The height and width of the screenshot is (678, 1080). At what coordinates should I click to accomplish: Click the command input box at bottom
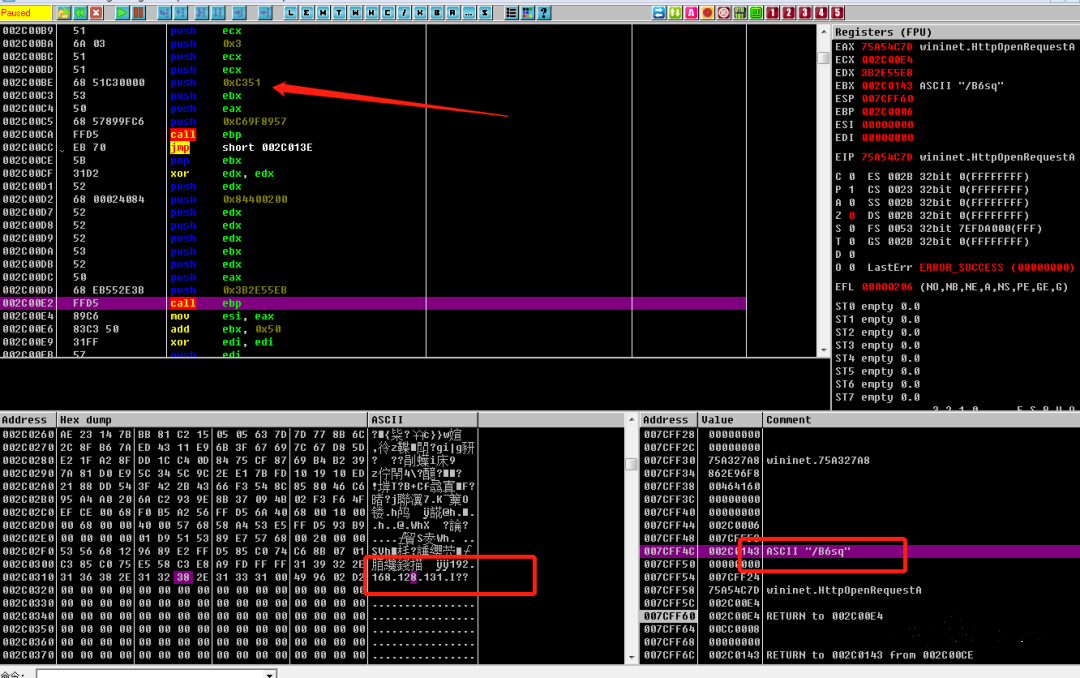click(x=150, y=674)
